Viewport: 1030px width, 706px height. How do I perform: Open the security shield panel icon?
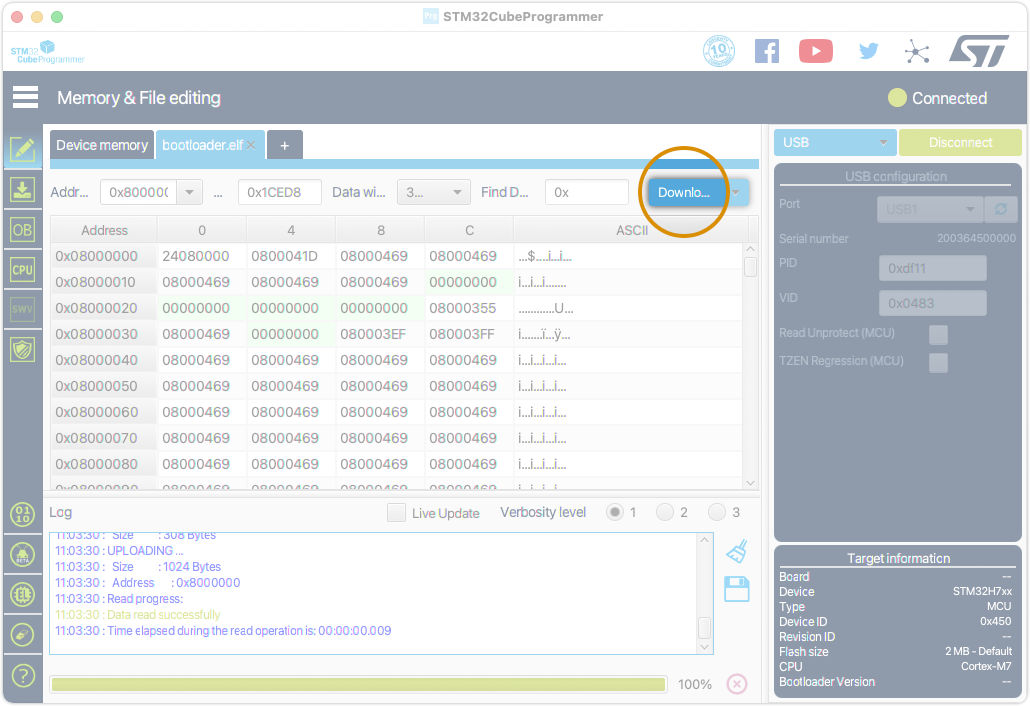pyautogui.click(x=22, y=349)
